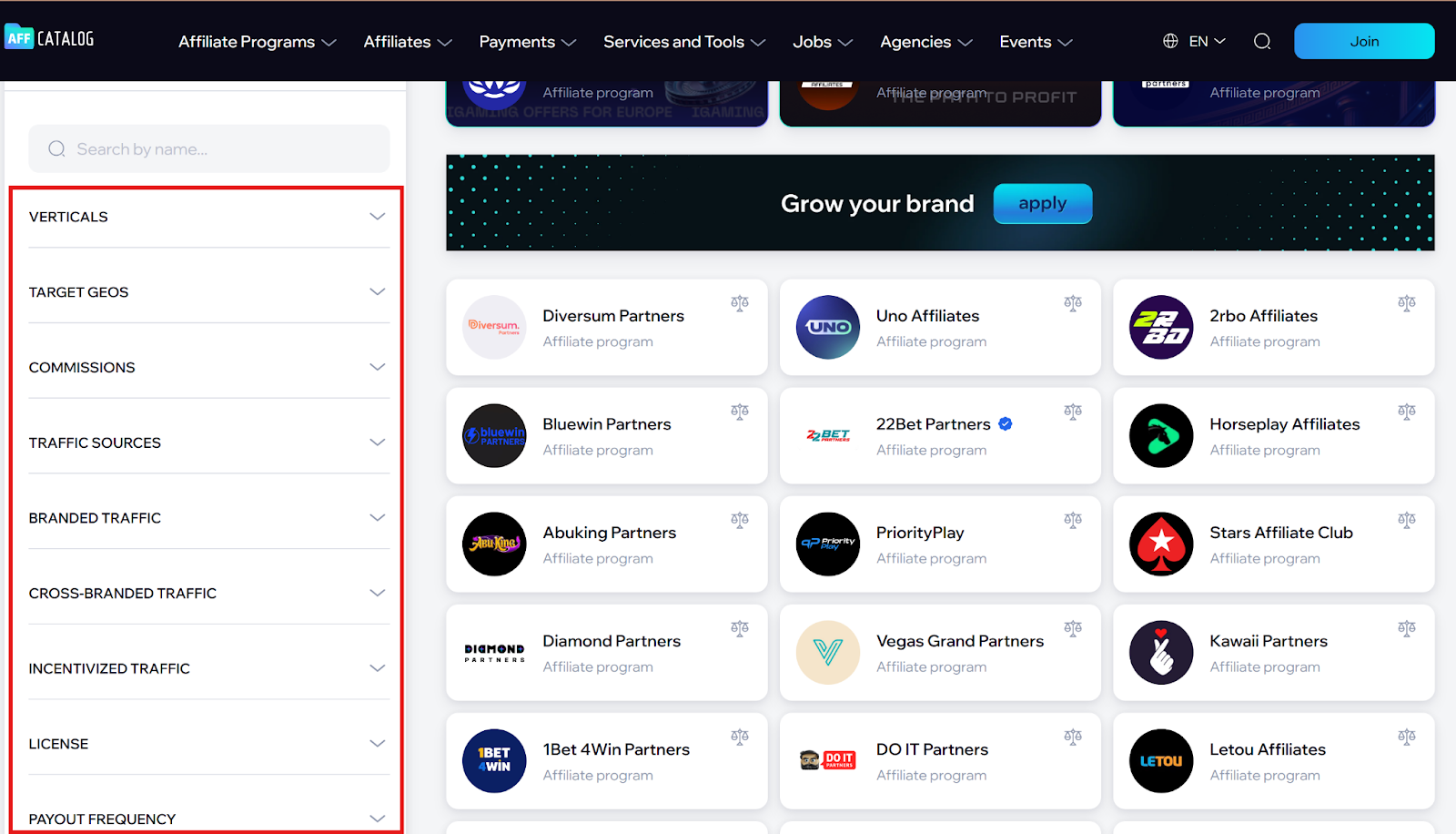Click the compare icon on DO IT Partners
The width and height of the screenshot is (1456, 834).
(1073, 737)
